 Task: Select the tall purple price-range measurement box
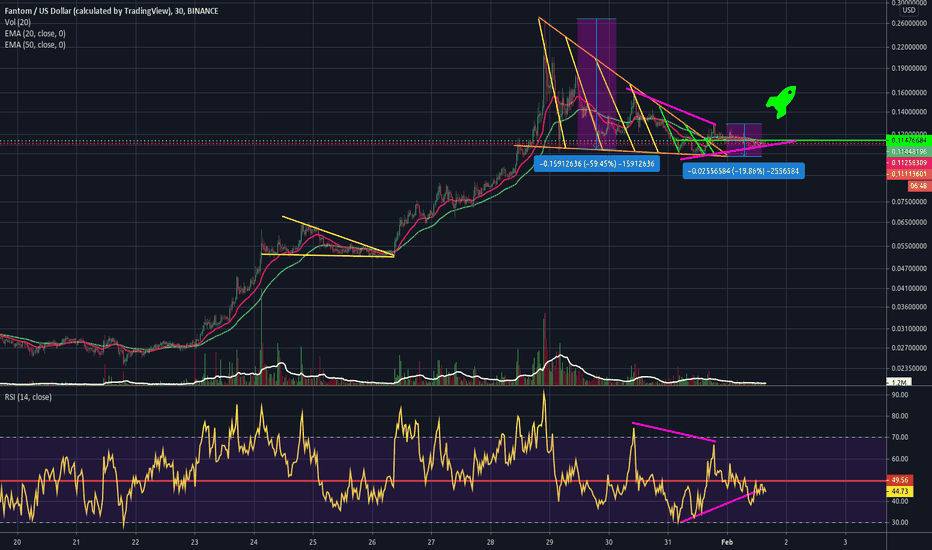click(597, 83)
